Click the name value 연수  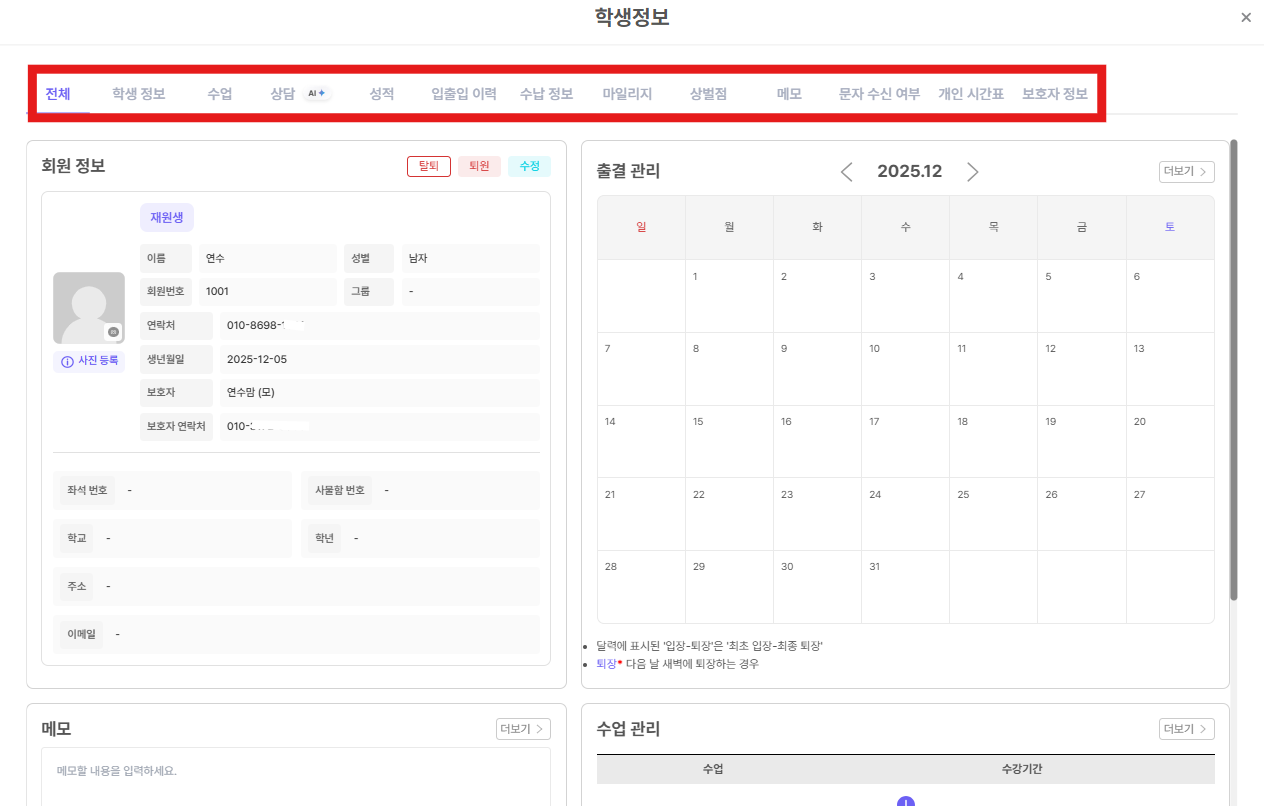point(268,258)
